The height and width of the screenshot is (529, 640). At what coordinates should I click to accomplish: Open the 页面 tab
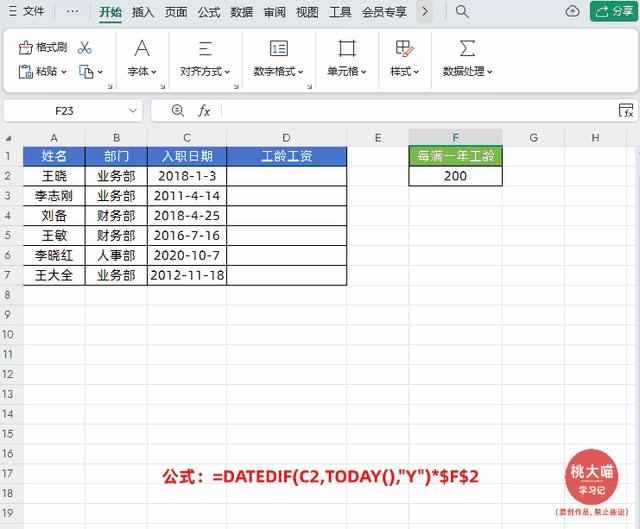tap(176, 12)
